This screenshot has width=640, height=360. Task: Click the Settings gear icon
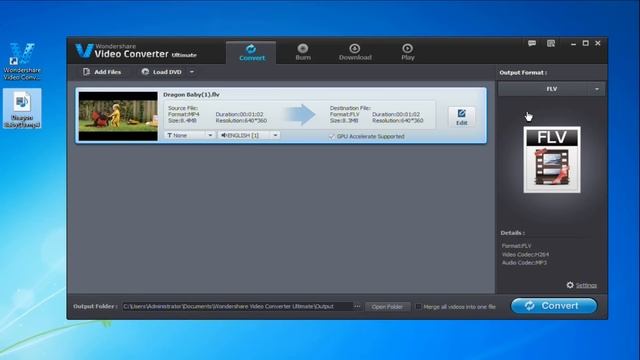coord(570,285)
